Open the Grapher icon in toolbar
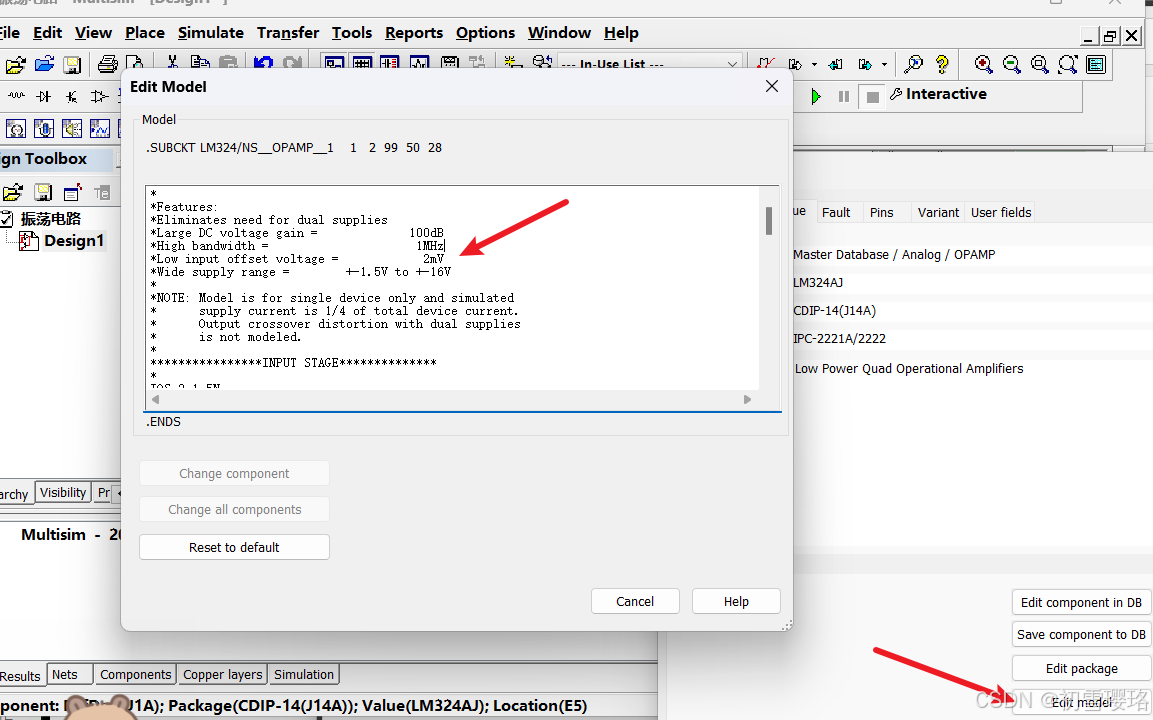This screenshot has height=720, width=1153. (x=419, y=63)
